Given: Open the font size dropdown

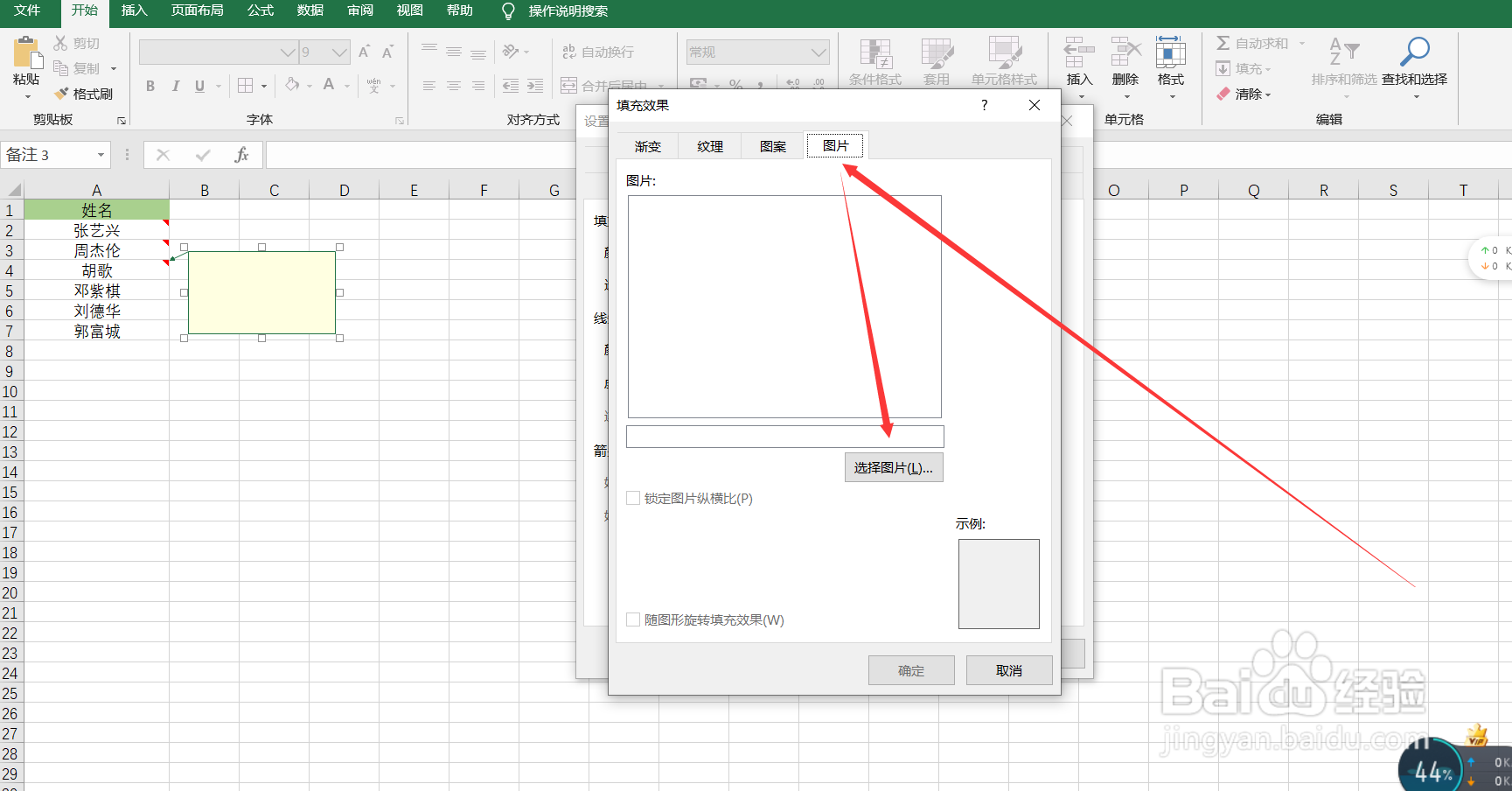Looking at the screenshot, I should (x=340, y=52).
